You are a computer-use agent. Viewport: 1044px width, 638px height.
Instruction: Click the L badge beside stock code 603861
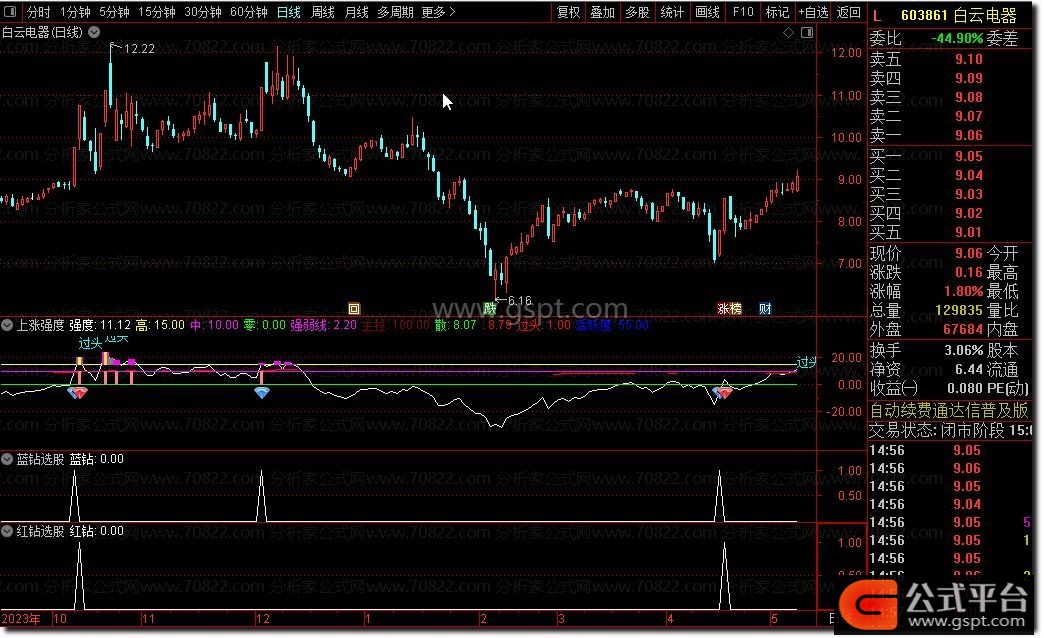point(877,15)
